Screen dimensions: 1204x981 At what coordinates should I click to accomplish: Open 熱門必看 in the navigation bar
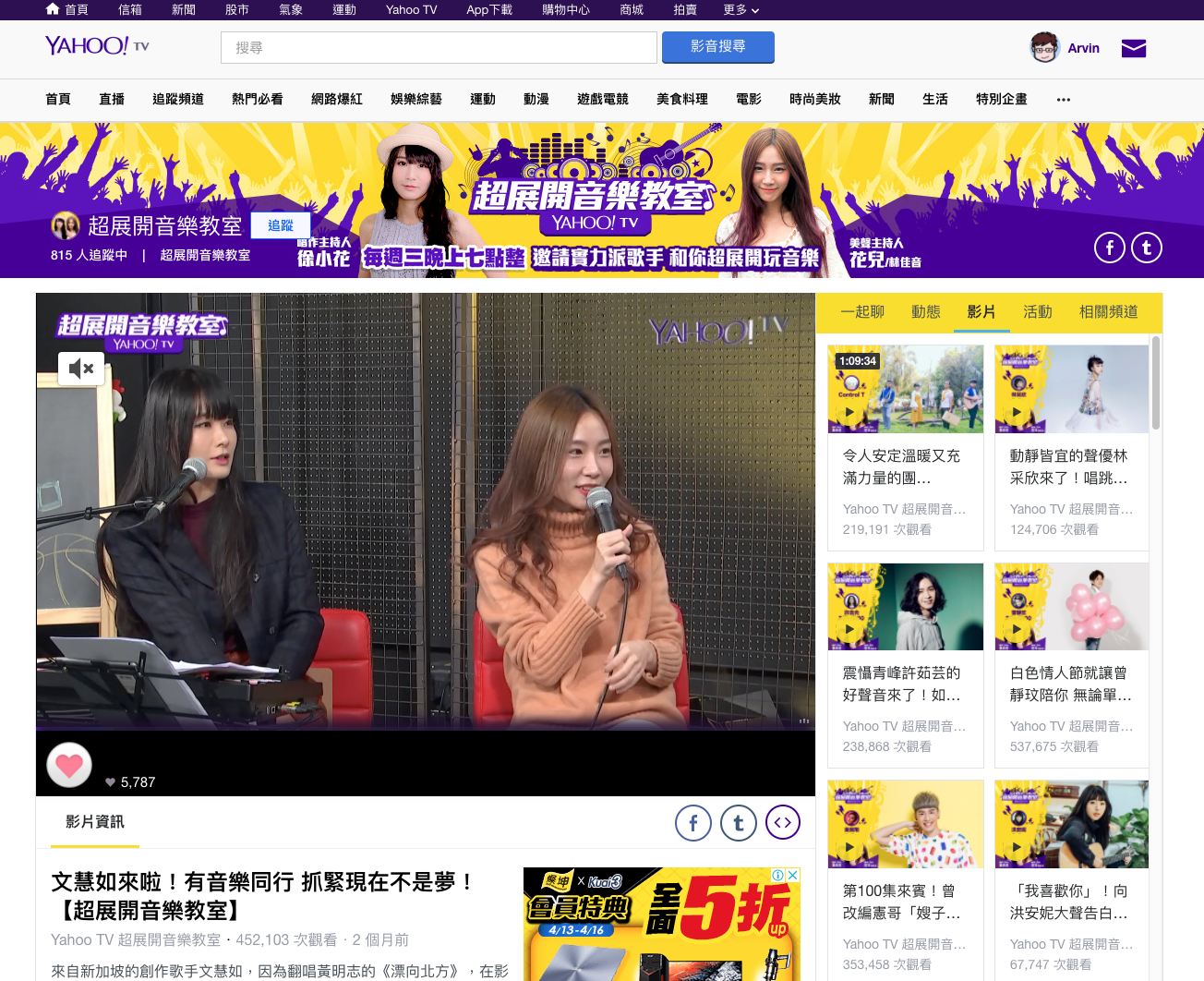pyautogui.click(x=258, y=99)
